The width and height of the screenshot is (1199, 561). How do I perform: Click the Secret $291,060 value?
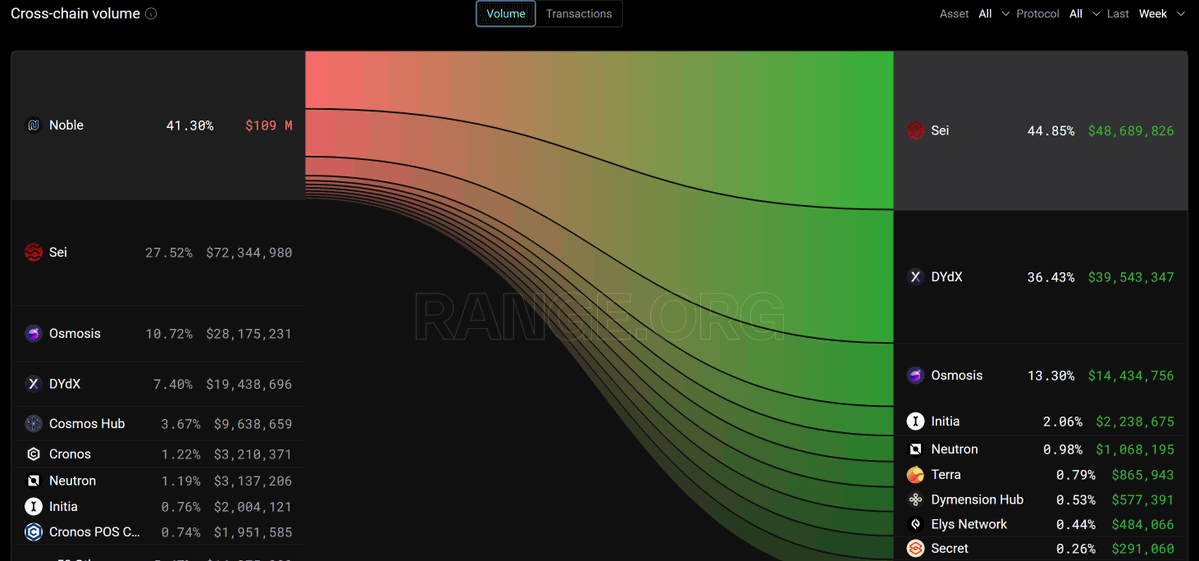click(x=1142, y=549)
